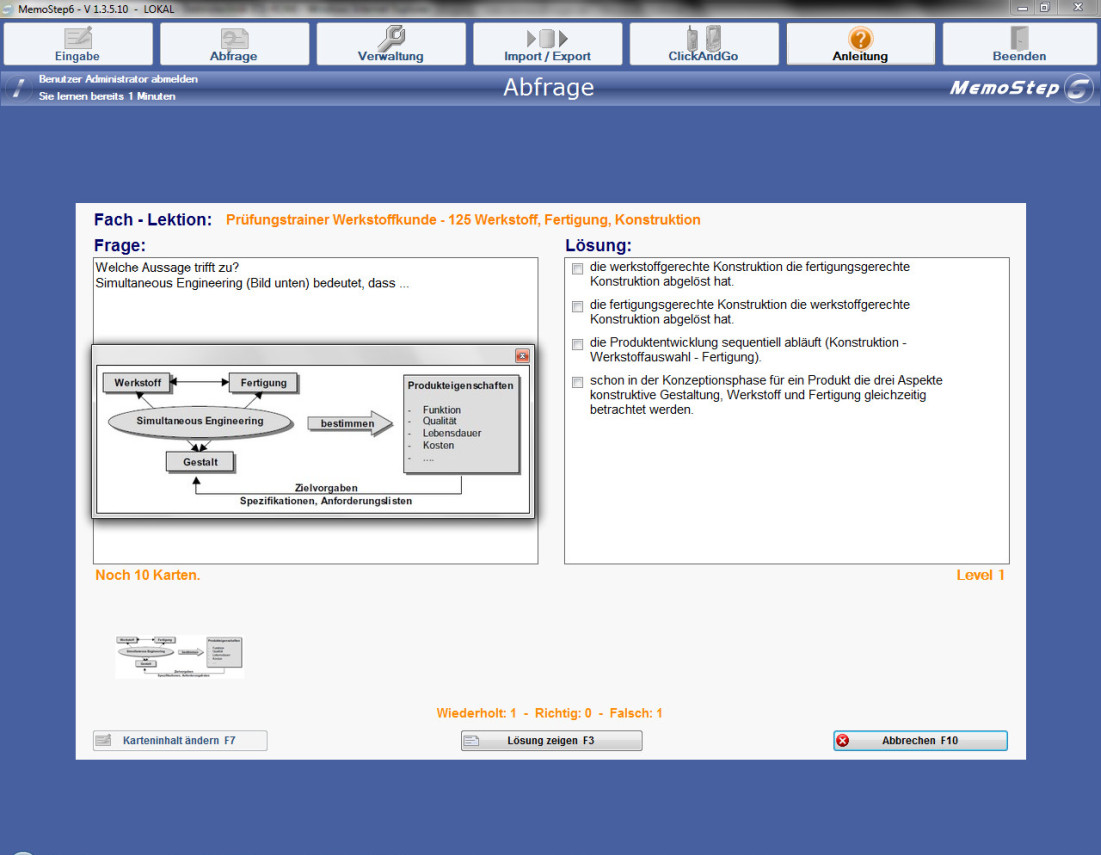Tick the answer about fertigungsgerechte Konstruktion replacing werkstoffgerechte
The image size is (1101, 855).
coord(577,305)
